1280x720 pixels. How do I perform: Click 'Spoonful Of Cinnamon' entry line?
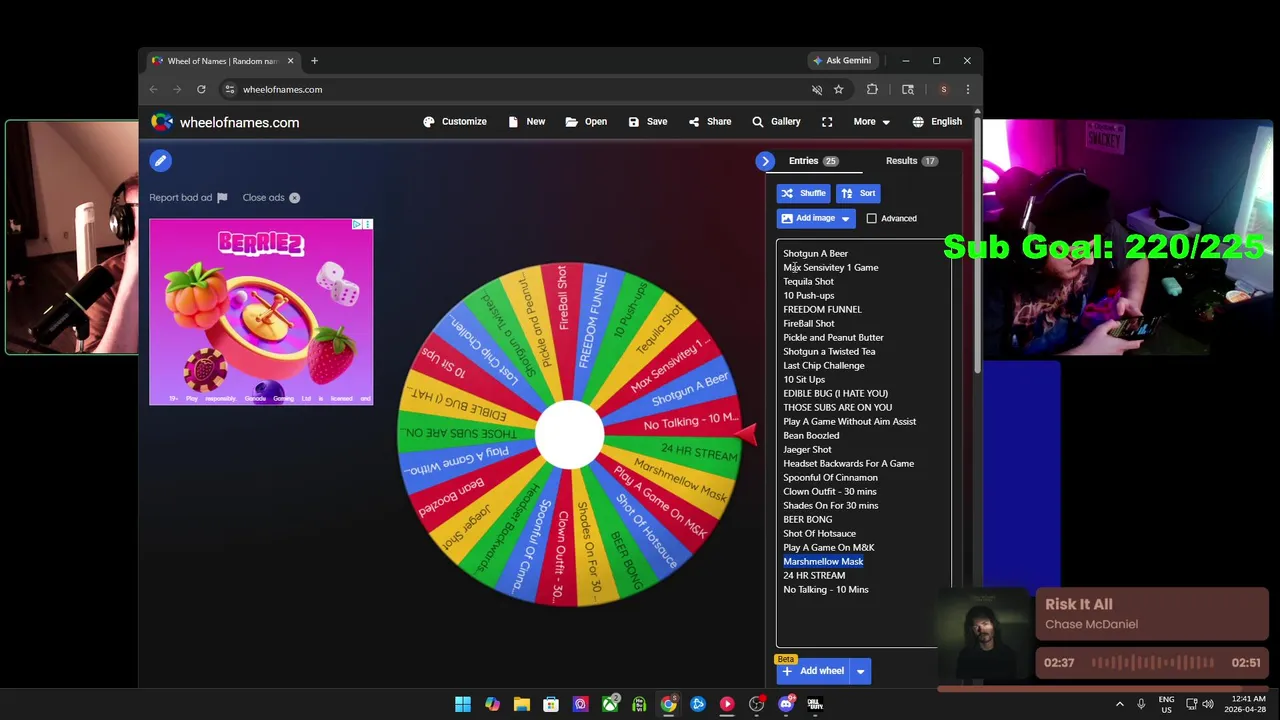click(830, 478)
